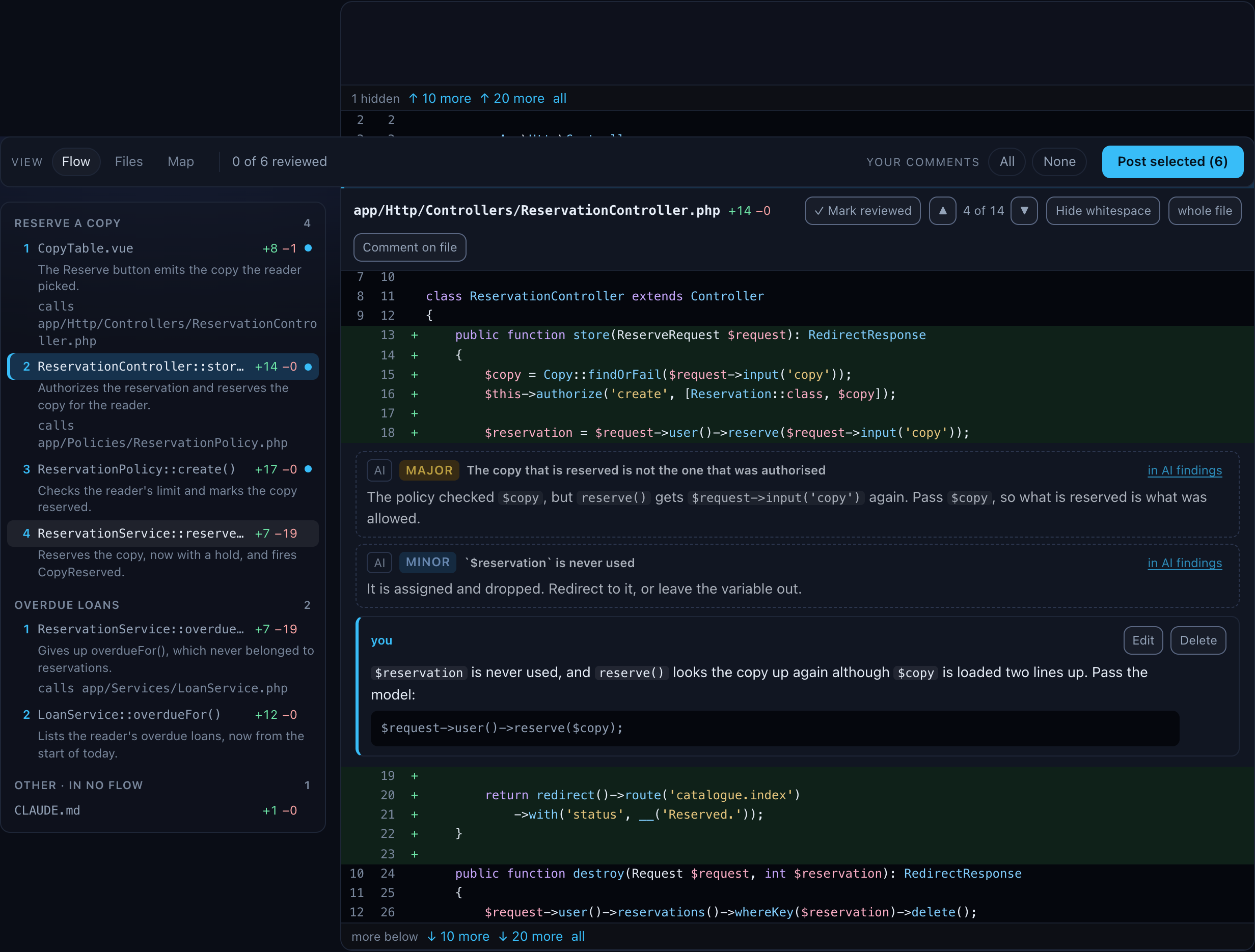Click line number 16 in the diff

(x=388, y=394)
